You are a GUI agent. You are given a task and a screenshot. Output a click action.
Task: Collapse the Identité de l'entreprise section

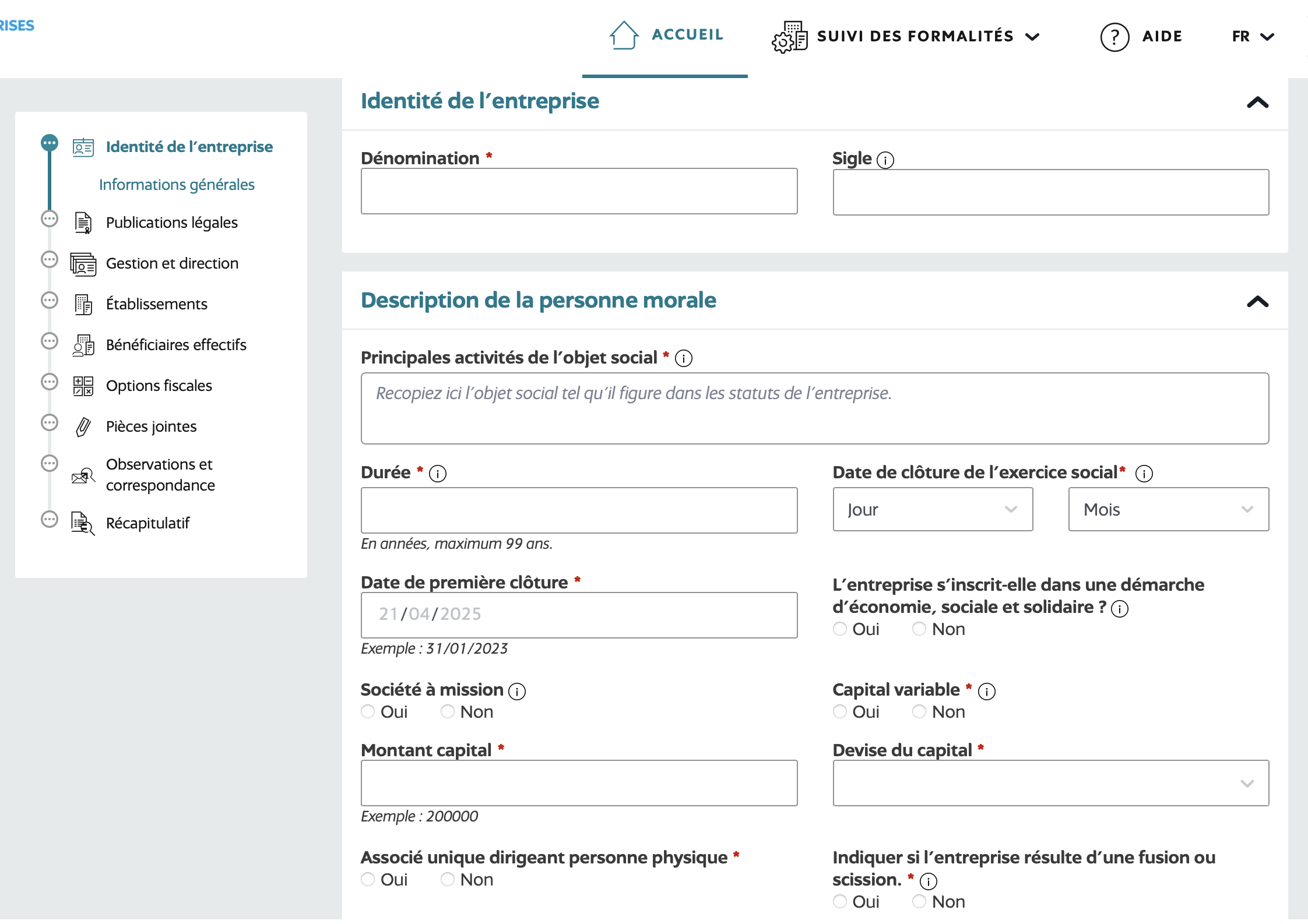click(x=1257, y=103)
